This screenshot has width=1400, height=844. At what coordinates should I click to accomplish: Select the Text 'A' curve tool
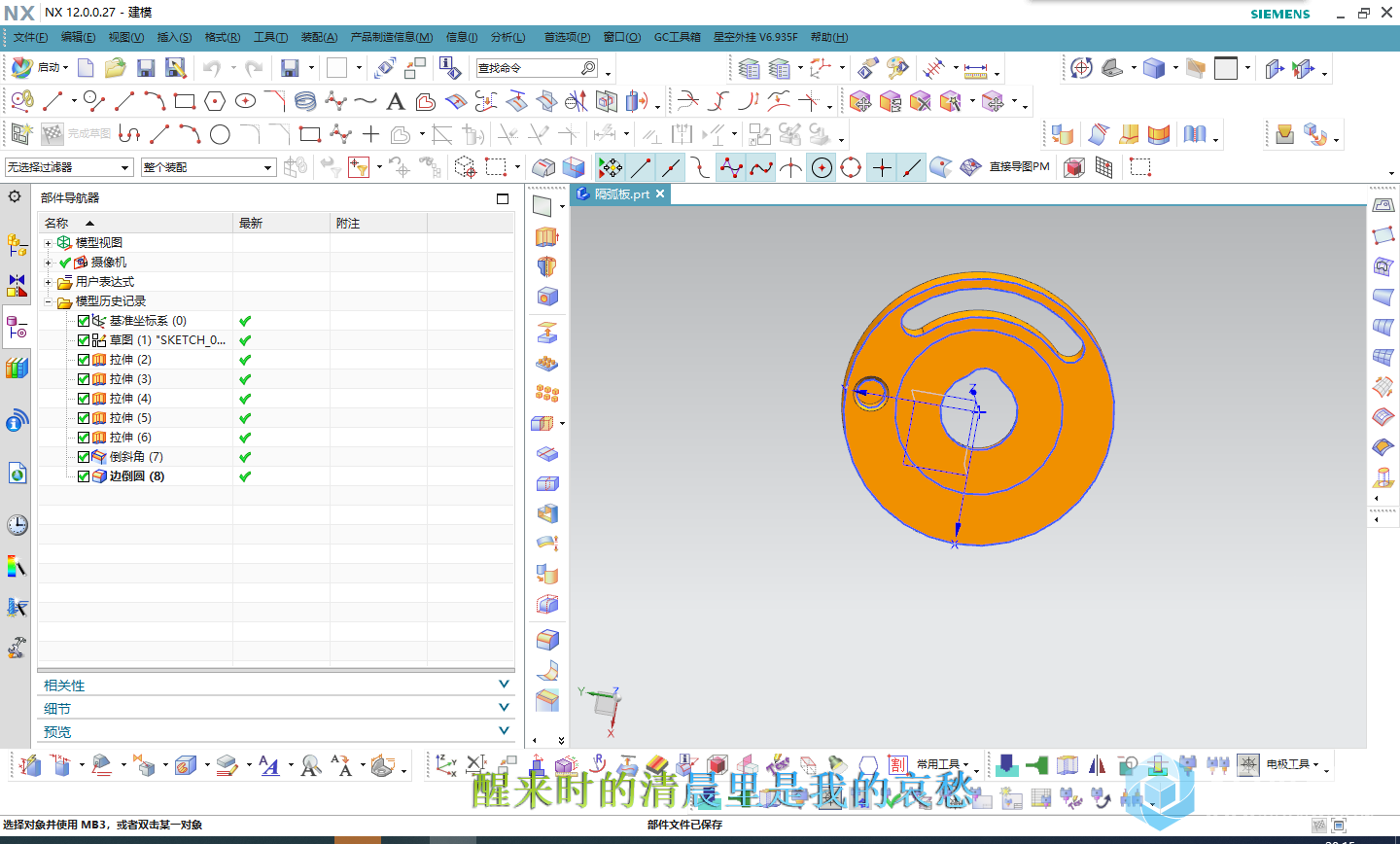396,101
